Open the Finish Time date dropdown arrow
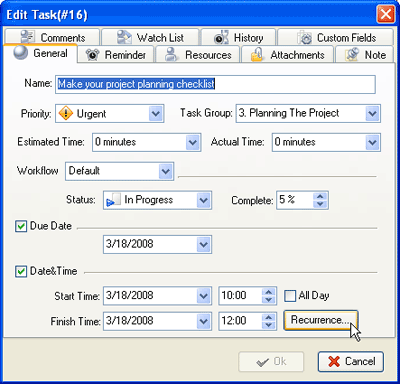This screenshot has width=400, height=384. (203, 321)
